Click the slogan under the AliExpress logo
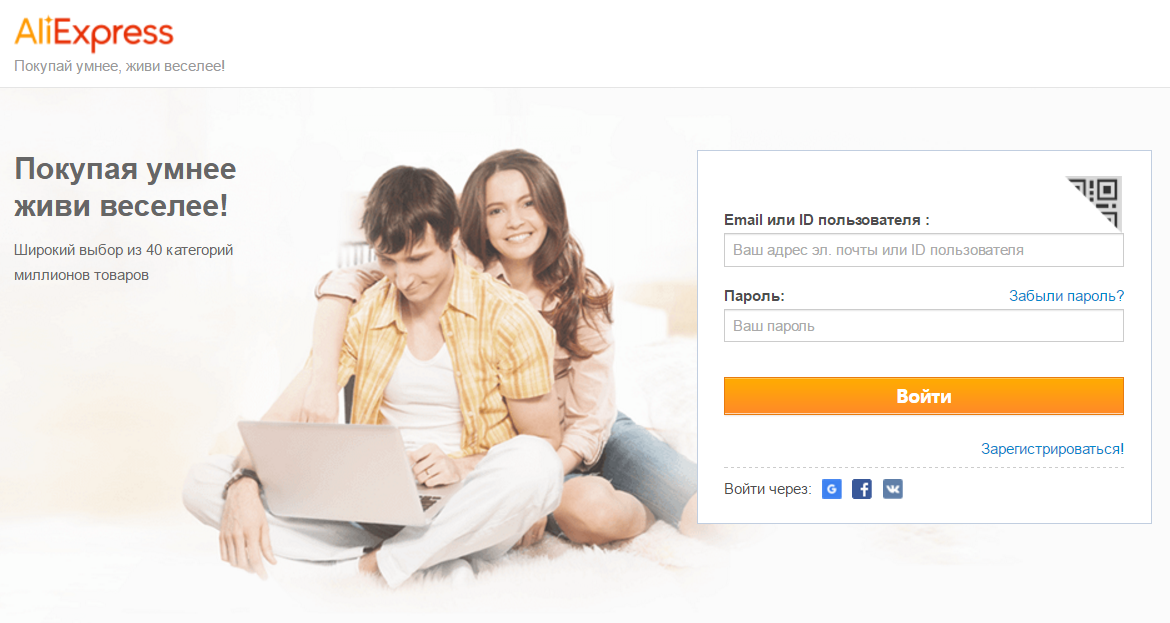The width and height of the screenshot is (1170, 623). [119, 66]
